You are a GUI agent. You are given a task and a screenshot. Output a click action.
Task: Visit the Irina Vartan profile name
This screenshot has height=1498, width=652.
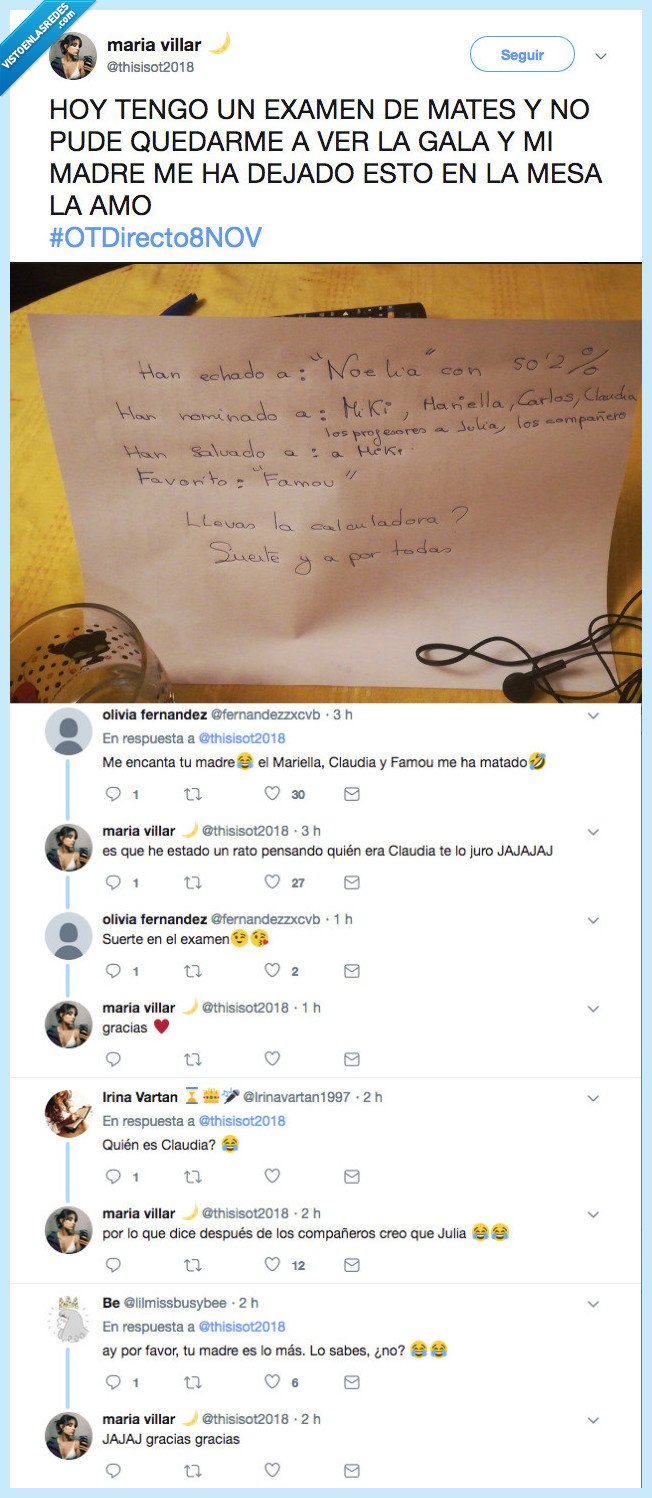(x=140, y=1097)
